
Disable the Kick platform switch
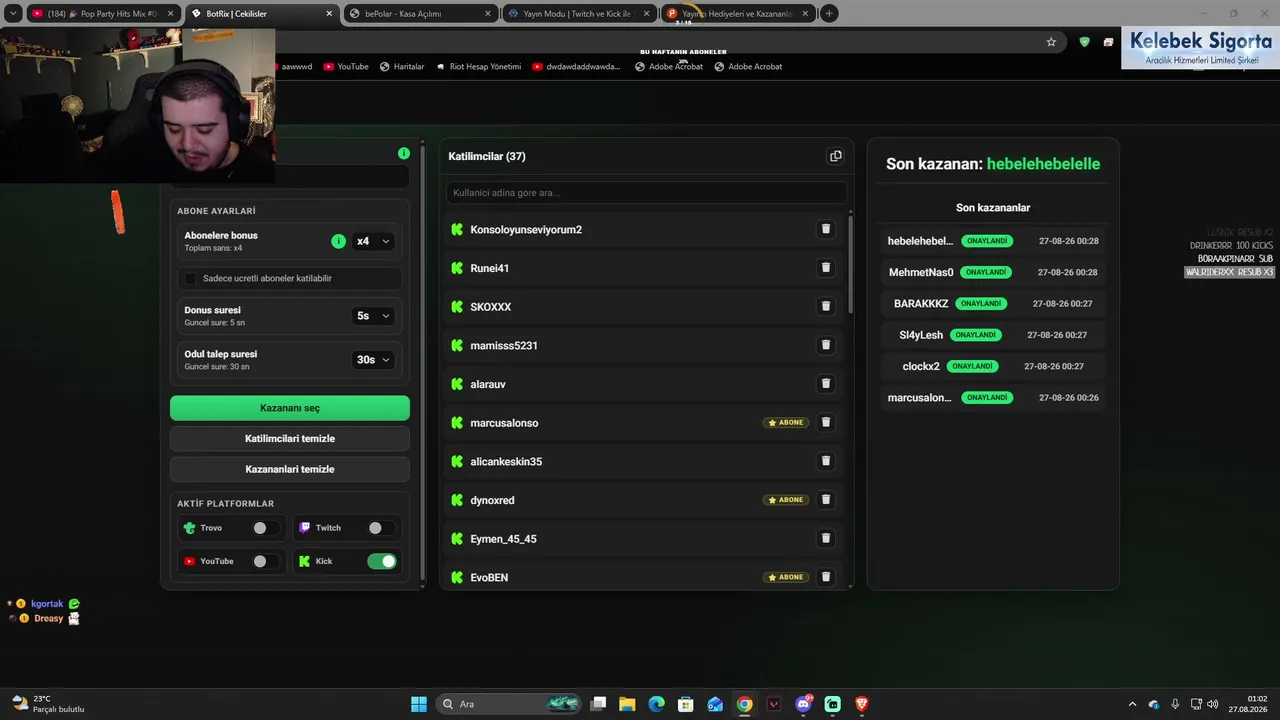click(x=382, y=561)
